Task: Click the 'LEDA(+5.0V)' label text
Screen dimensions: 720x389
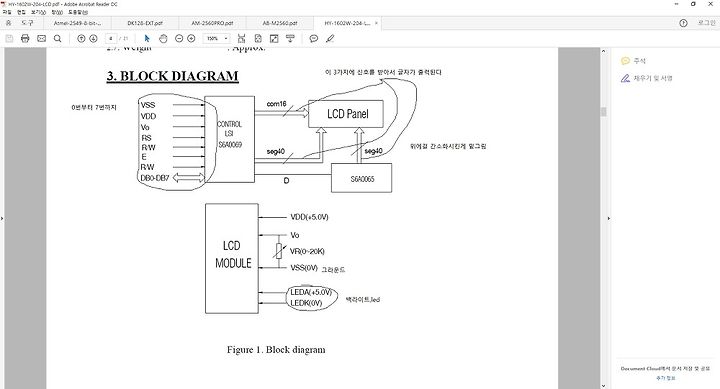Action: [x=311, y=292]
